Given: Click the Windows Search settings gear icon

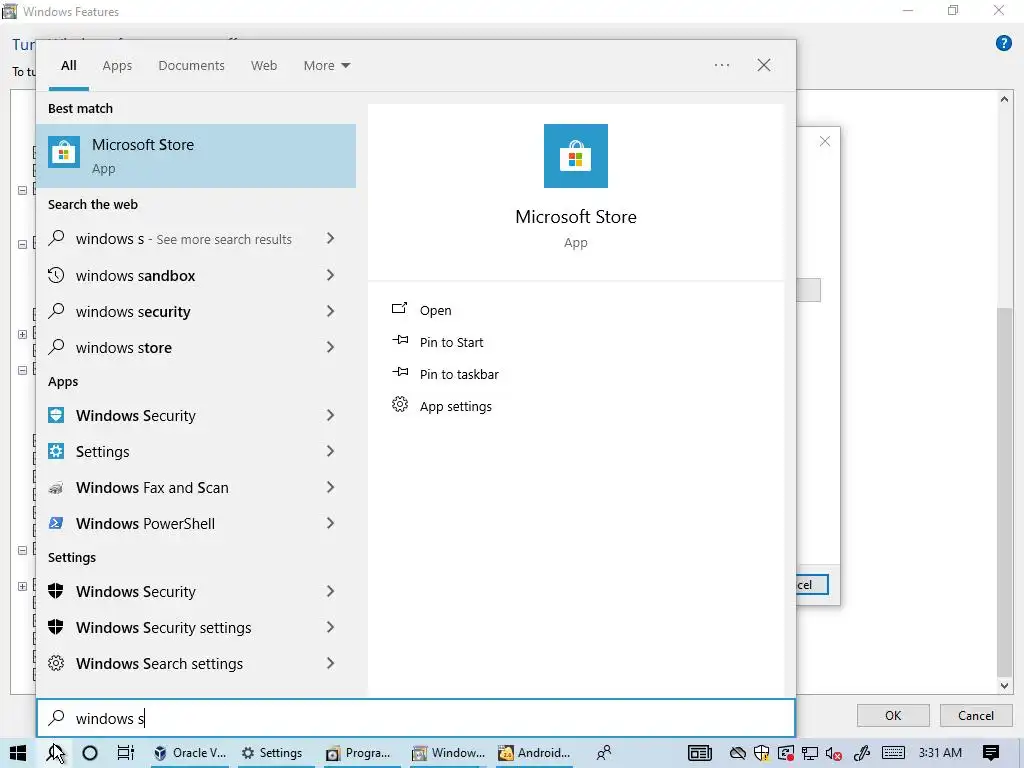Looking at the screenshot, I should tap(56, 664).
